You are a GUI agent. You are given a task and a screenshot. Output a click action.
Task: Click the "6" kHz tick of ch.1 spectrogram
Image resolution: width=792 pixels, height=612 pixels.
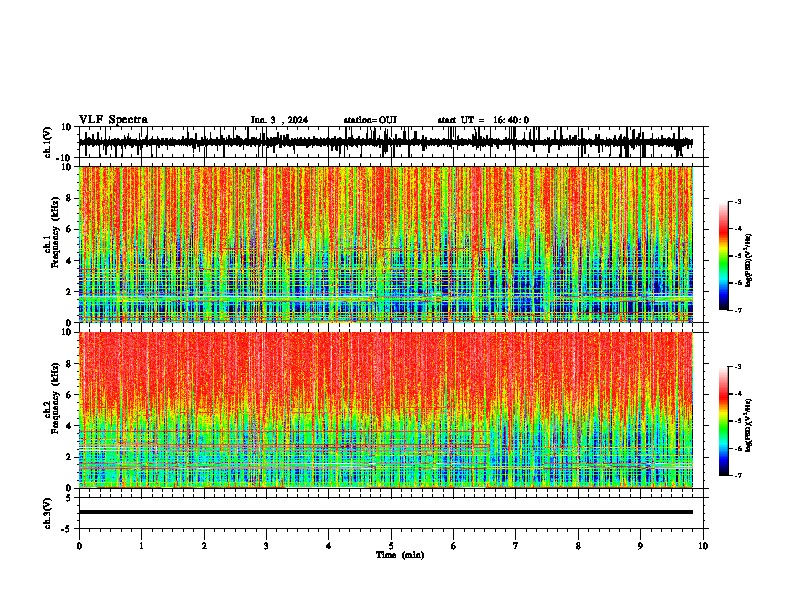click(69, 229)
